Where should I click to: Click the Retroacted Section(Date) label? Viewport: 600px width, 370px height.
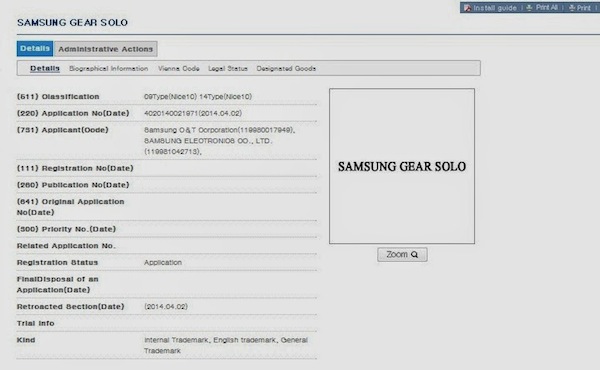pyautogui.click(x=71, y=306)
